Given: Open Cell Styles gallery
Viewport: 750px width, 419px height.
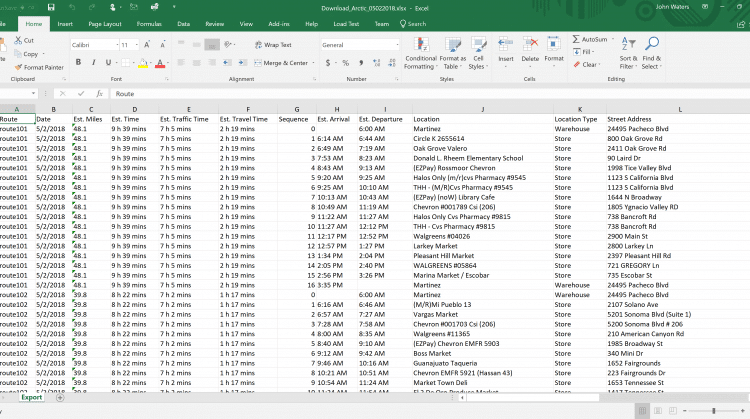Looking at the screenshot, I should click(478, 53).
